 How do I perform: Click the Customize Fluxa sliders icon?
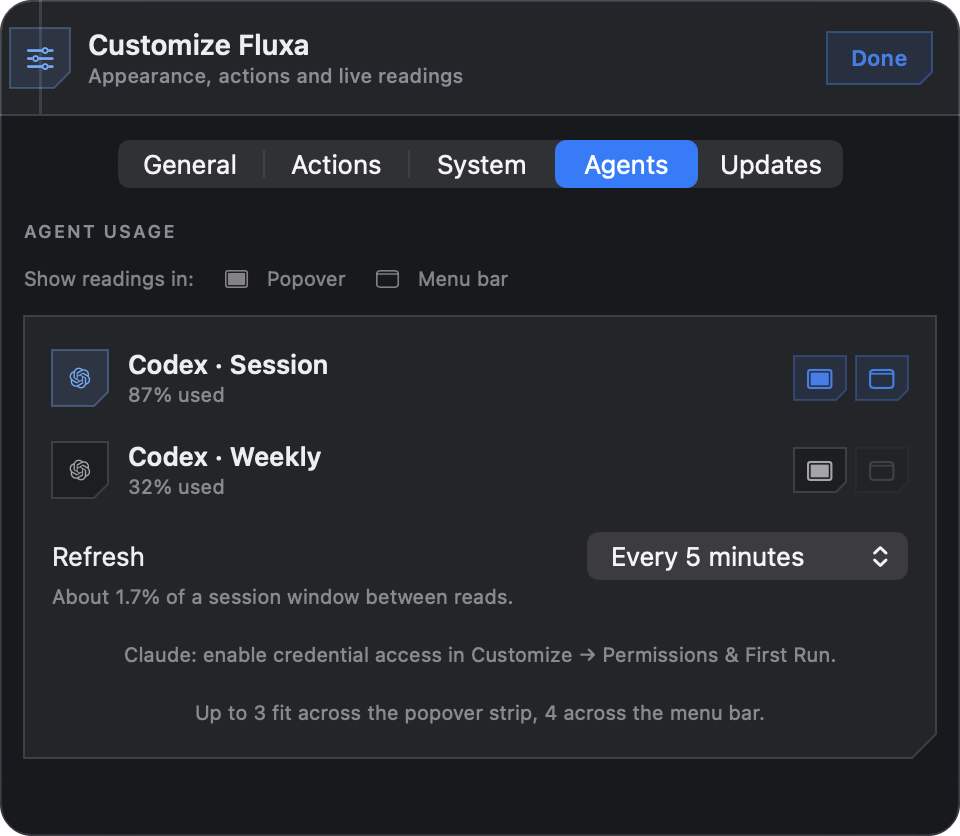[40, 58]
